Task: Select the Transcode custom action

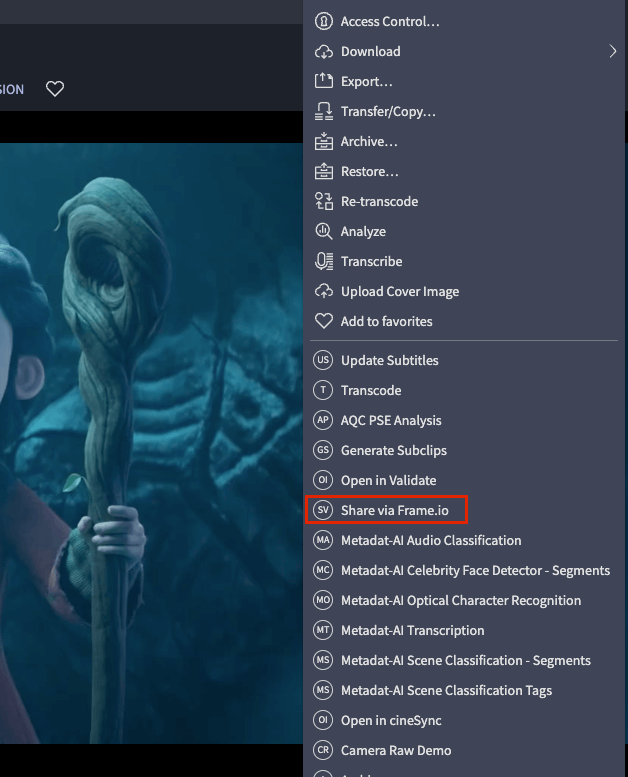Action: 464,390
